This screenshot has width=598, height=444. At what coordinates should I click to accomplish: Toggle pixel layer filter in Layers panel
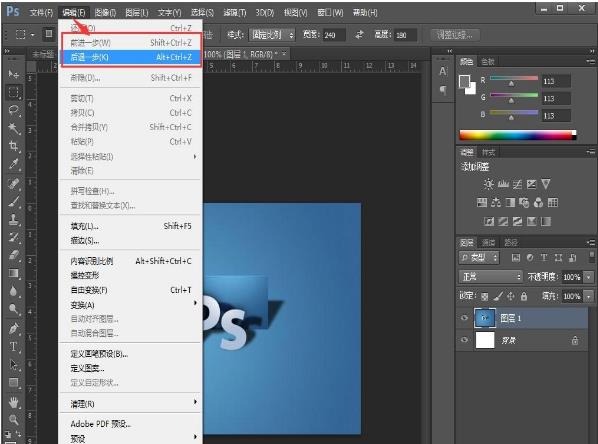click(516, 258)
